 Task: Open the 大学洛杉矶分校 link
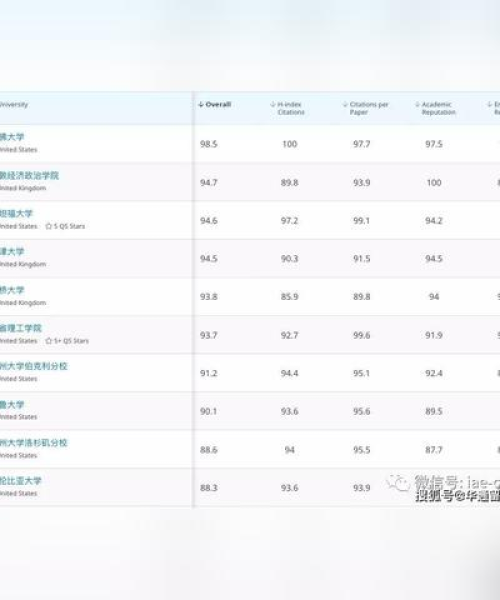coord(34,443)
